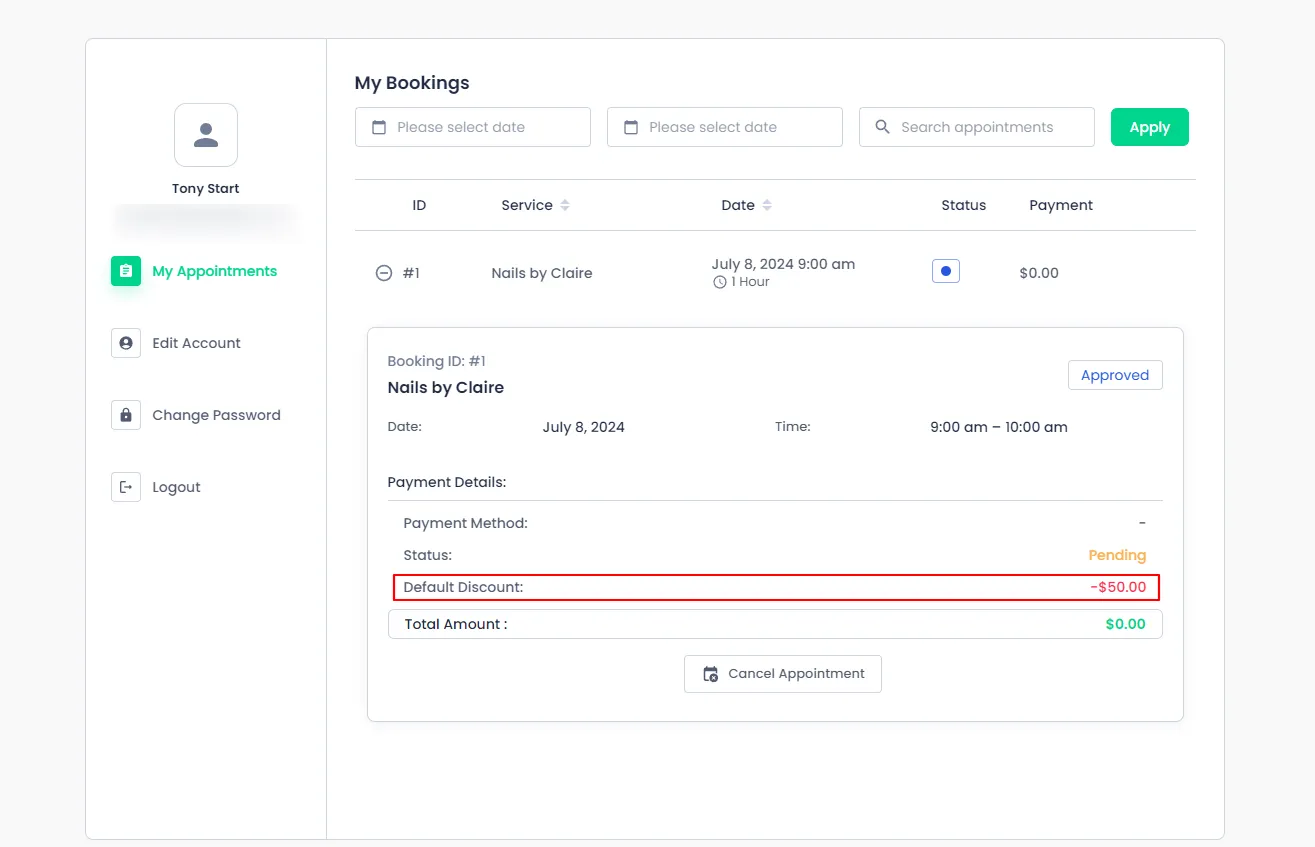Click the Approved status badge

[x=1115, y=375]
